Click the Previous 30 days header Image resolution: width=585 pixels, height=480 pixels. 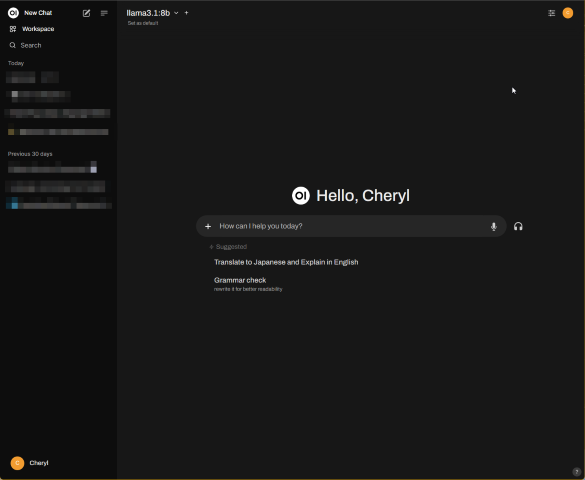pyautogui.click(x=30, y=154)
